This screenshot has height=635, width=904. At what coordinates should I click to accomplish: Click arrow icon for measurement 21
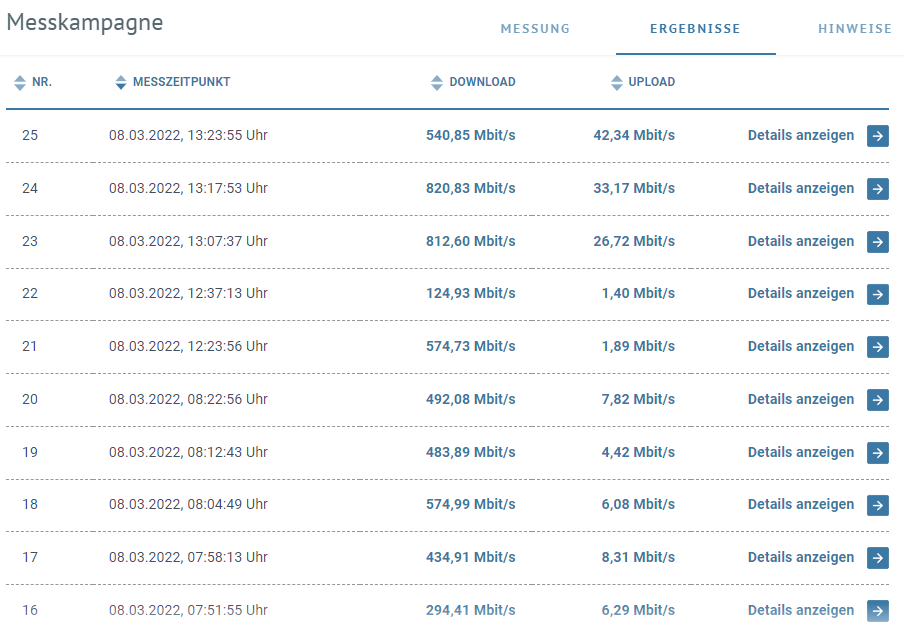[x=877, y=347]
